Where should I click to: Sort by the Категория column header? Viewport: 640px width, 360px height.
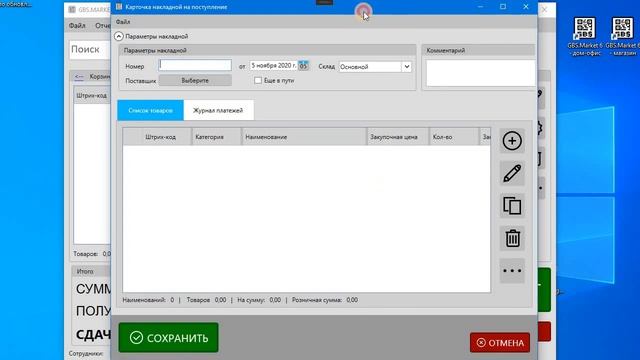tap(216, 137)
